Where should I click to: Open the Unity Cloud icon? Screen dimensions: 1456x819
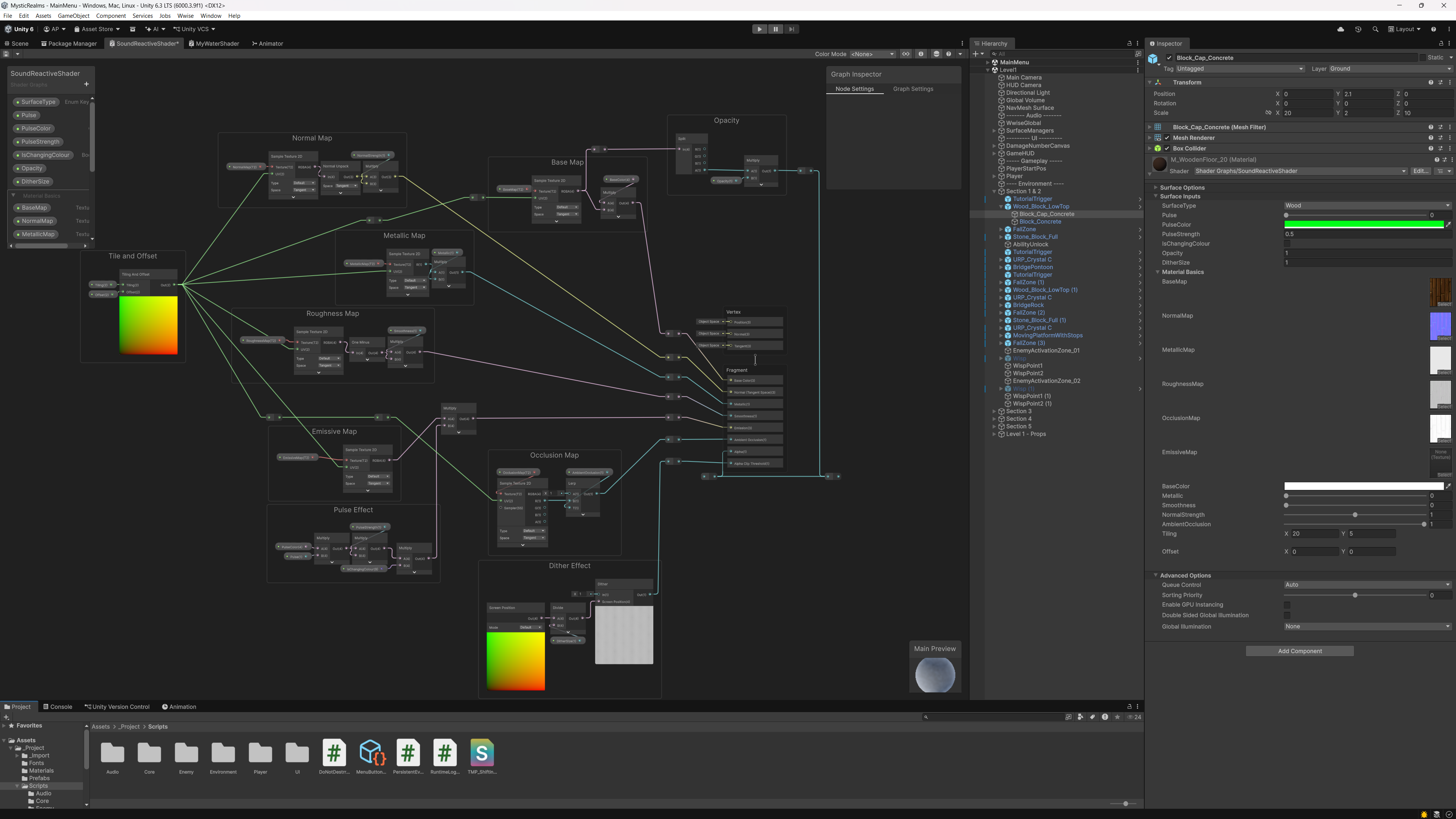(x=1341, y=30)
